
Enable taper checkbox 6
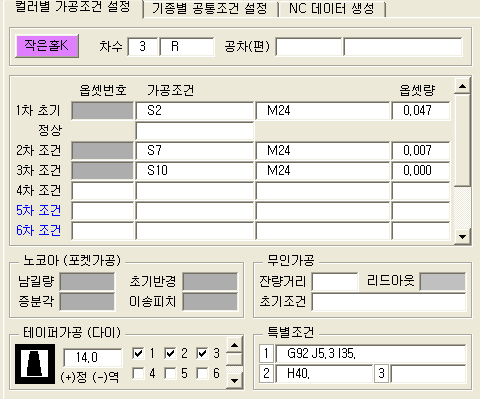coord(202,373)
